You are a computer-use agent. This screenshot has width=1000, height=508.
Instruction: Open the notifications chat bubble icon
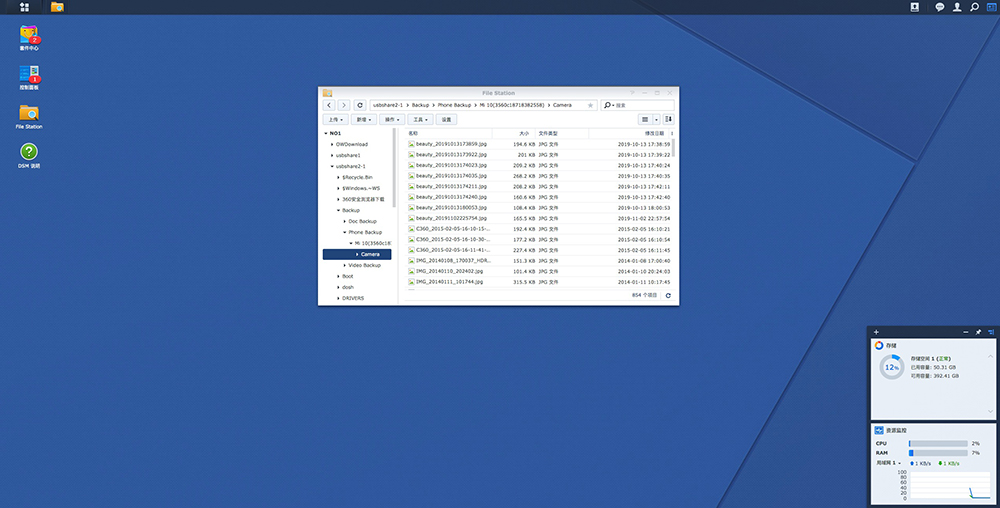(939, 7)
